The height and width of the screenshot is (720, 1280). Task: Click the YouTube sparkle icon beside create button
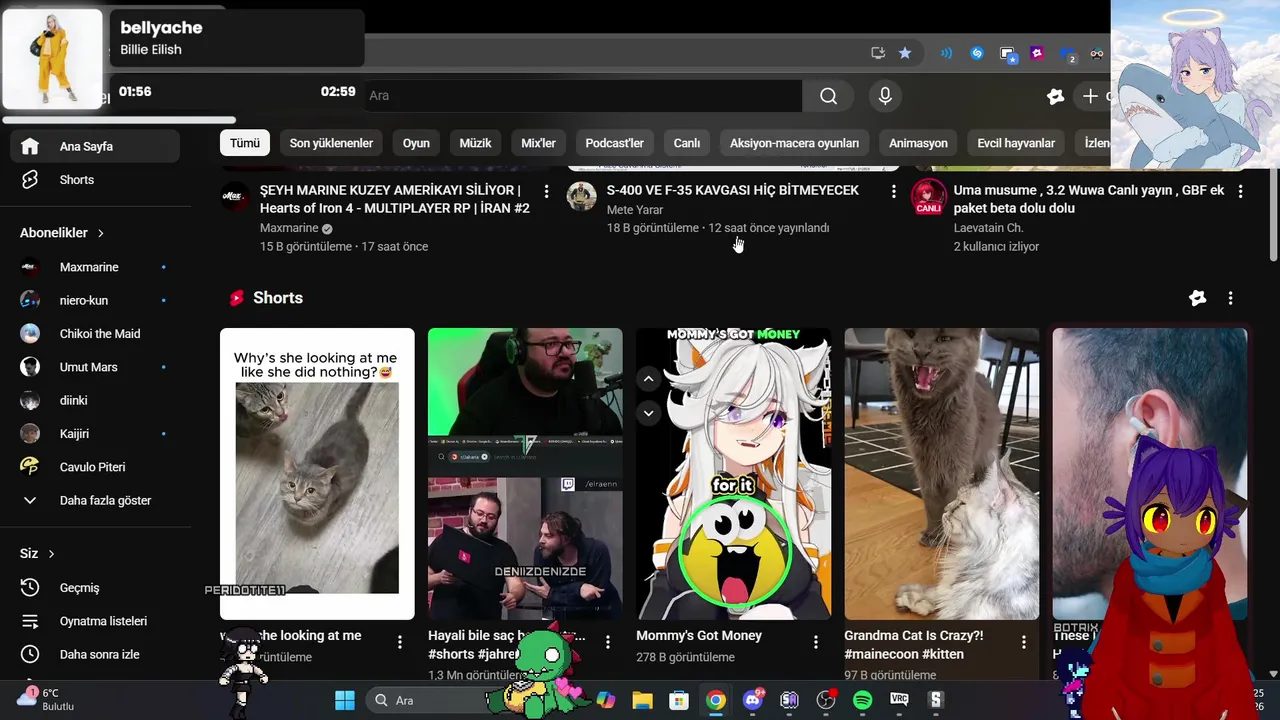pyautogui.click(x=1055, y=96)
